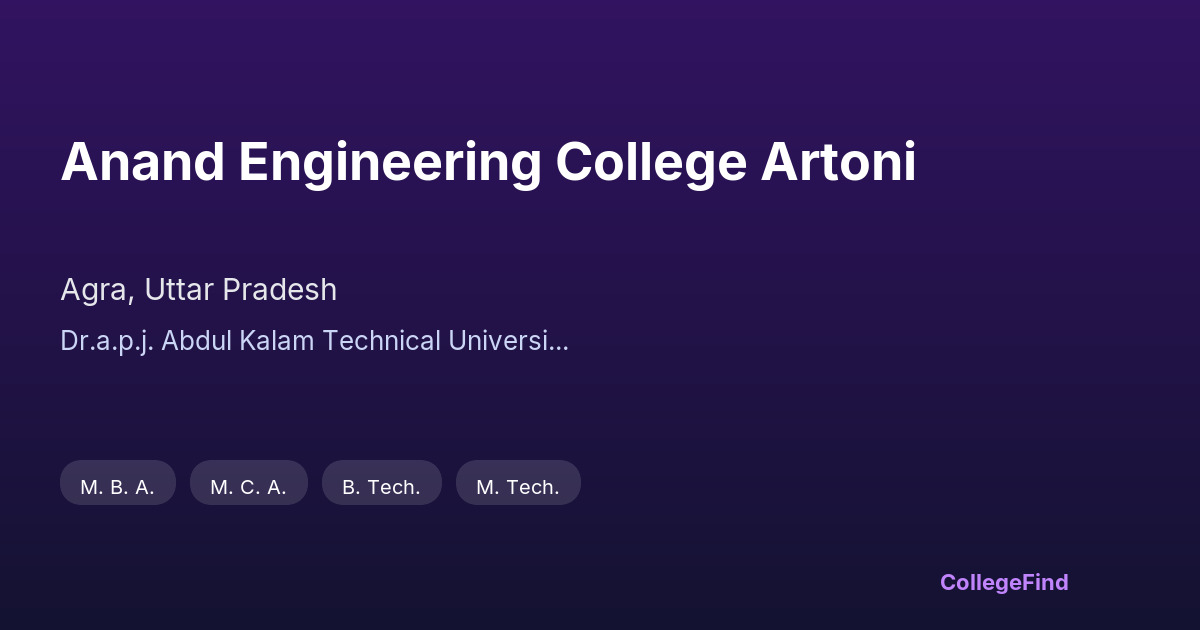
Task: Pick the B. Tech. course tag
Action: 381,485
